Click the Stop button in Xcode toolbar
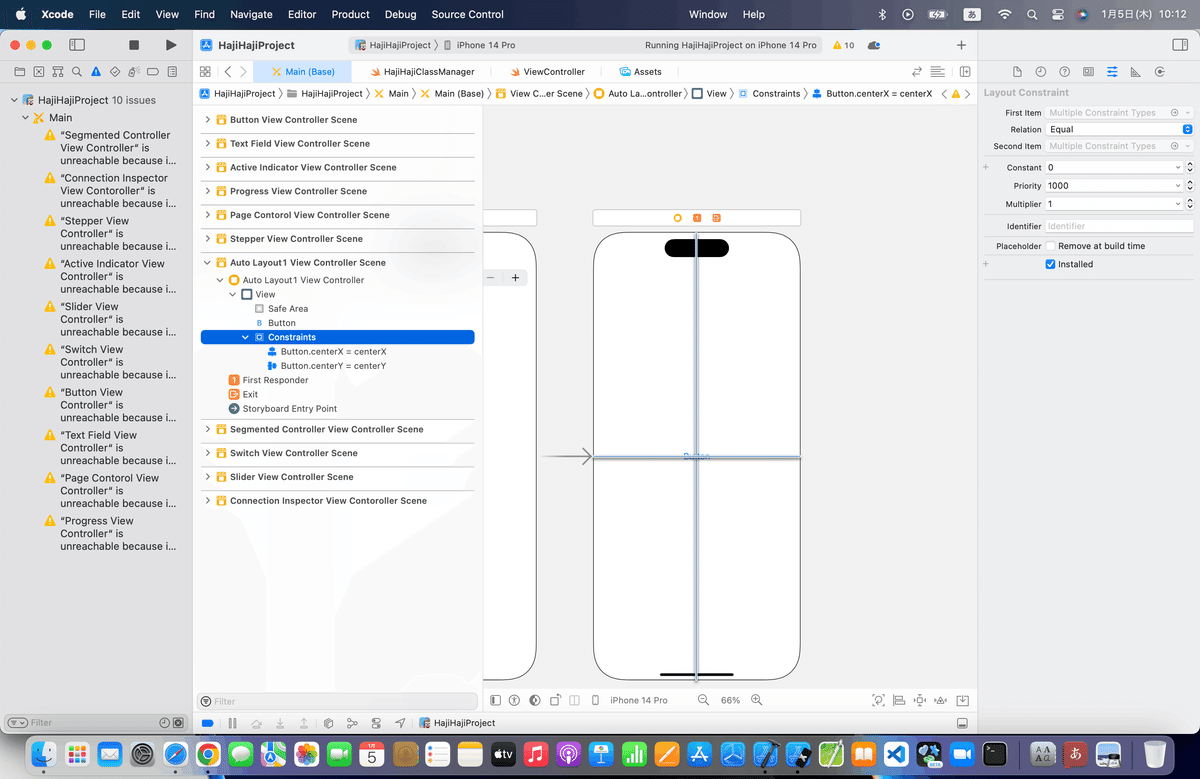The width and height of the screenshot is (1200, 779). point(134,45)
